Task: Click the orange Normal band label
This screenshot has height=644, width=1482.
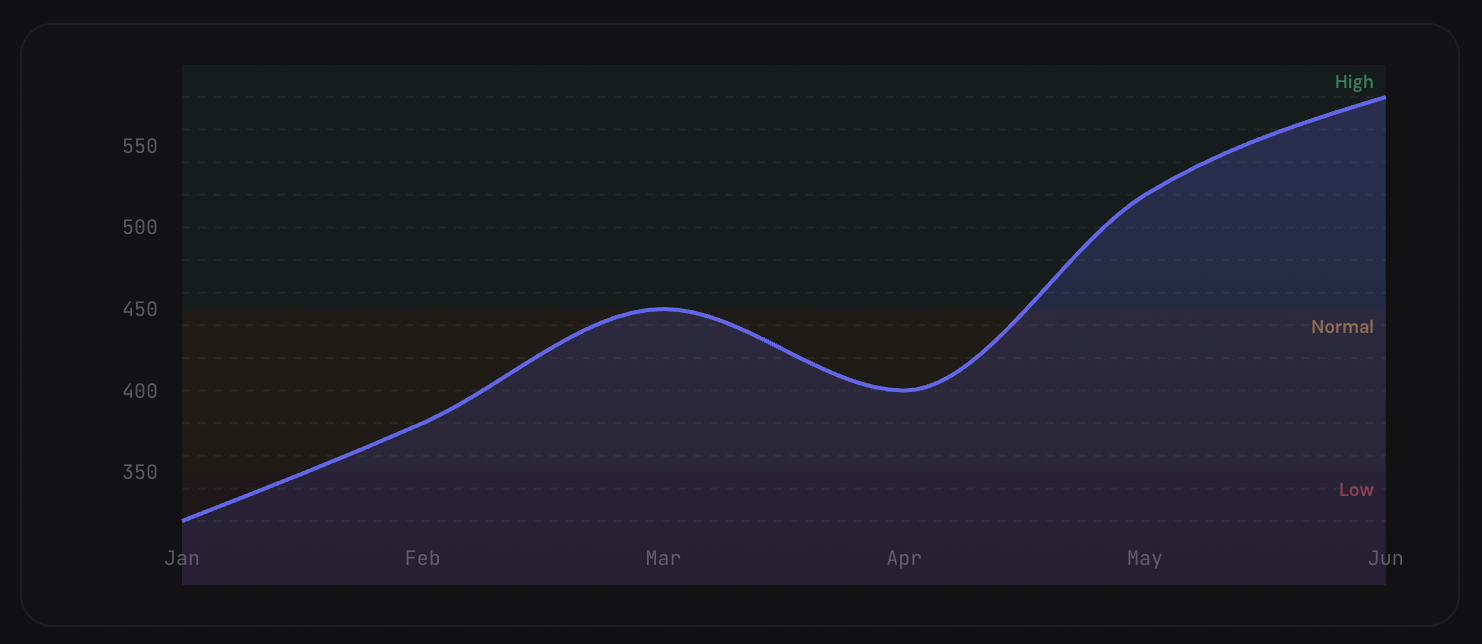Action: (1342, 327)
